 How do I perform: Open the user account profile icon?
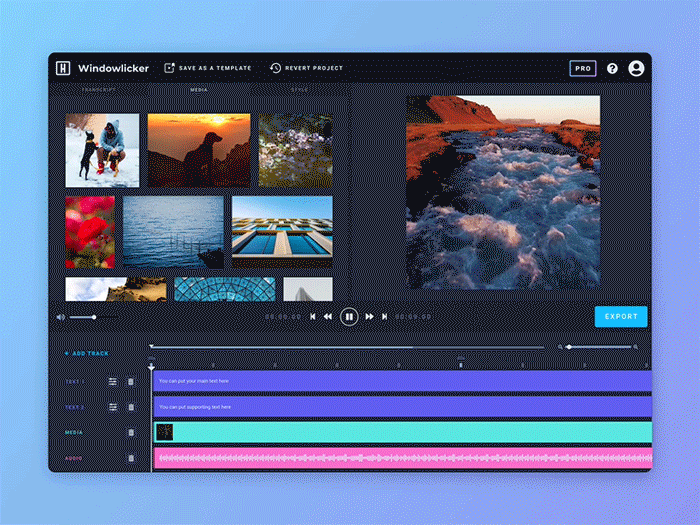[x=636, y=69]
